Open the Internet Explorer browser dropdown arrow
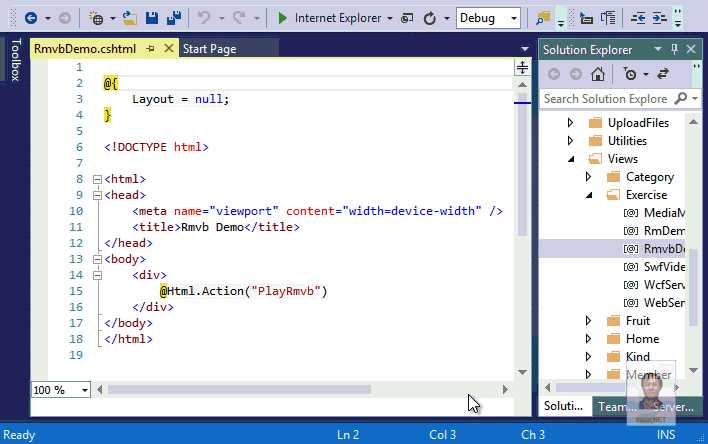 click(390, 19)
